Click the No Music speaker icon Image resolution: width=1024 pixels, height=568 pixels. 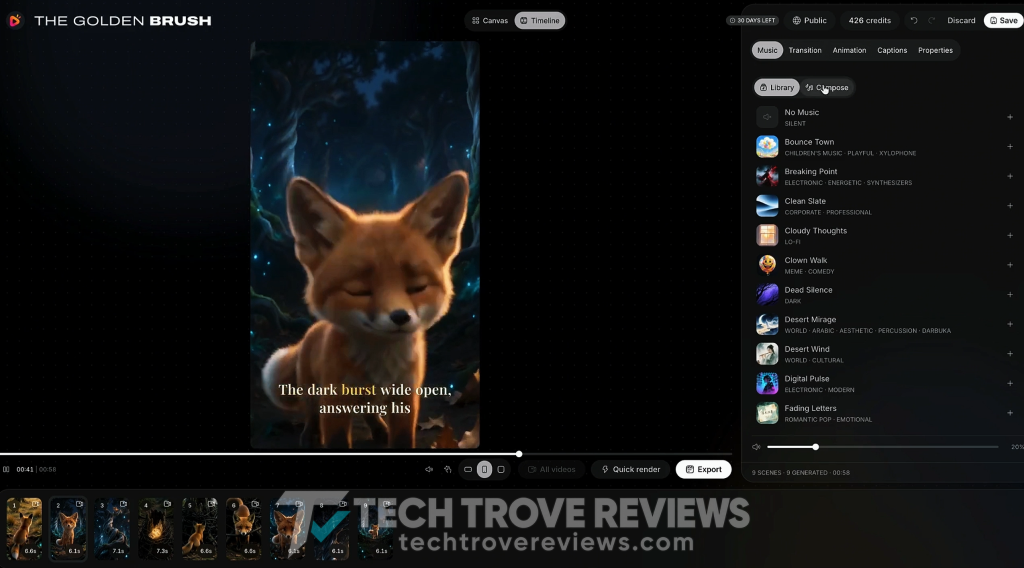coord(767,118)
